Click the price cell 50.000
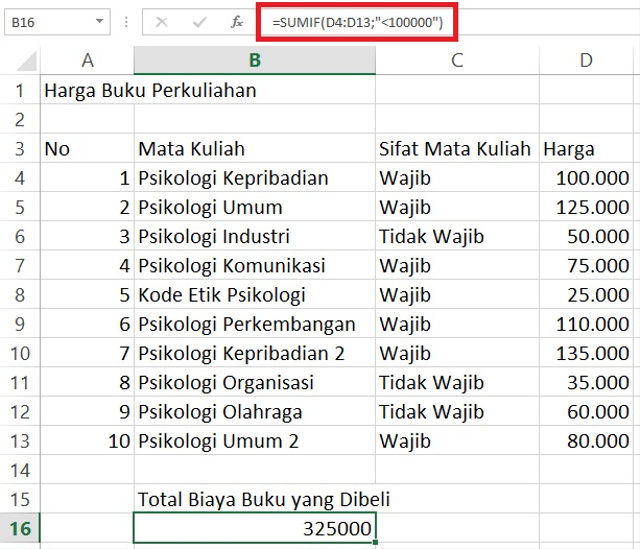640x549 pixels. click(586, 236)
